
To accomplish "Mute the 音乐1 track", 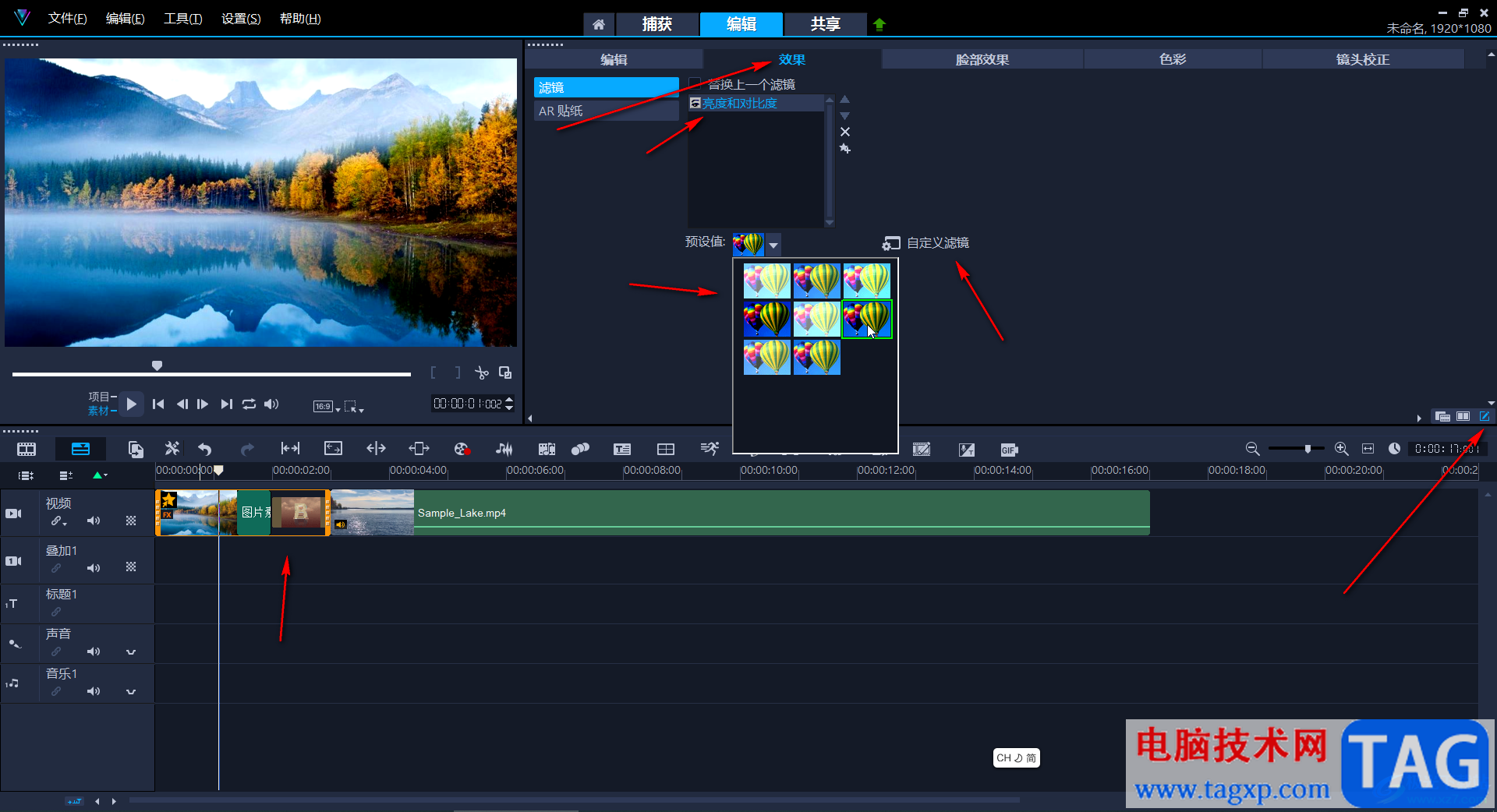I will (94, 691).
